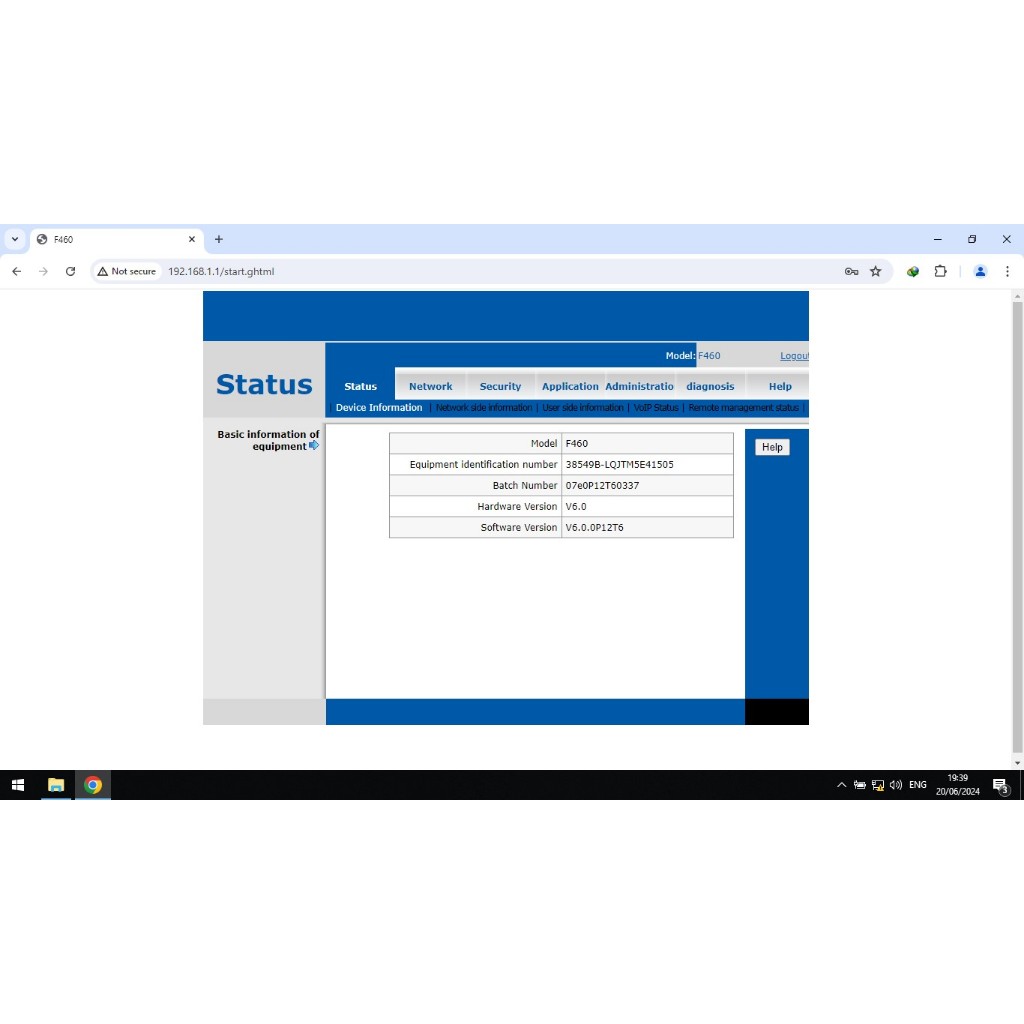The height and width of the screenshot is (1024, 1024).
Task: Click Basic information of equipment sidebar item
Action: coord(268,440)
